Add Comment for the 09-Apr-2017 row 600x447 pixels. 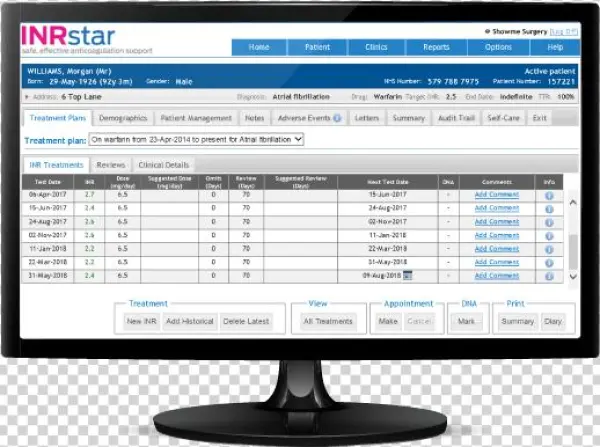pos(497,195)
